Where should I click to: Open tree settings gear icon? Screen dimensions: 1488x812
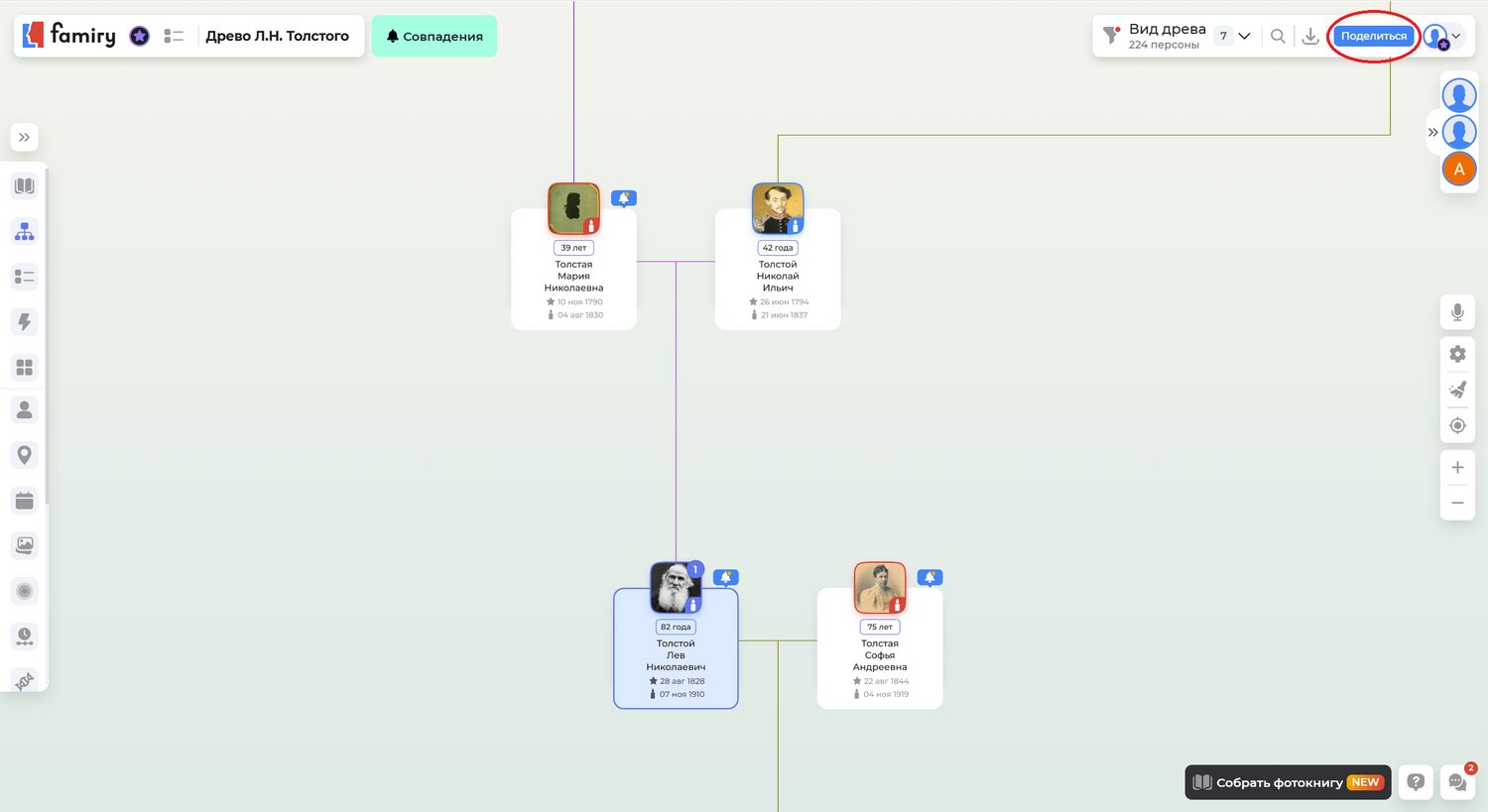(x=1457, y=354)
